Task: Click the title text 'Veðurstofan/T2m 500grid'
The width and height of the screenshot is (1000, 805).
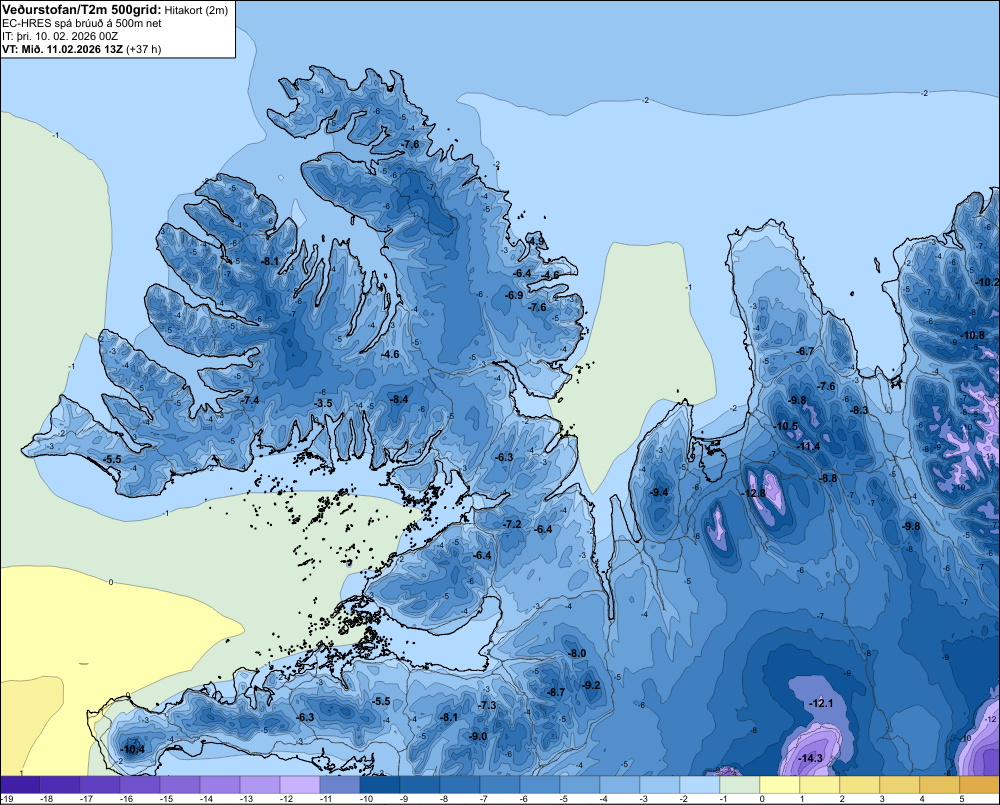Action: pos(81,10)
